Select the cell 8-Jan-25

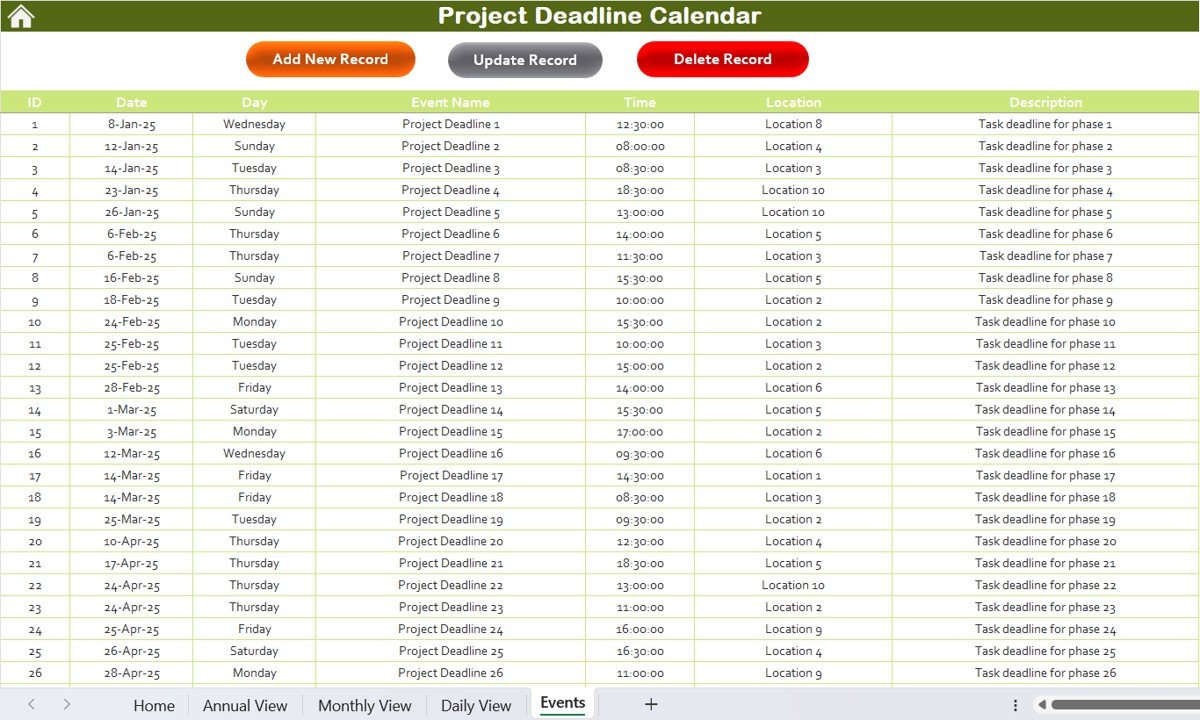(131, 124)
